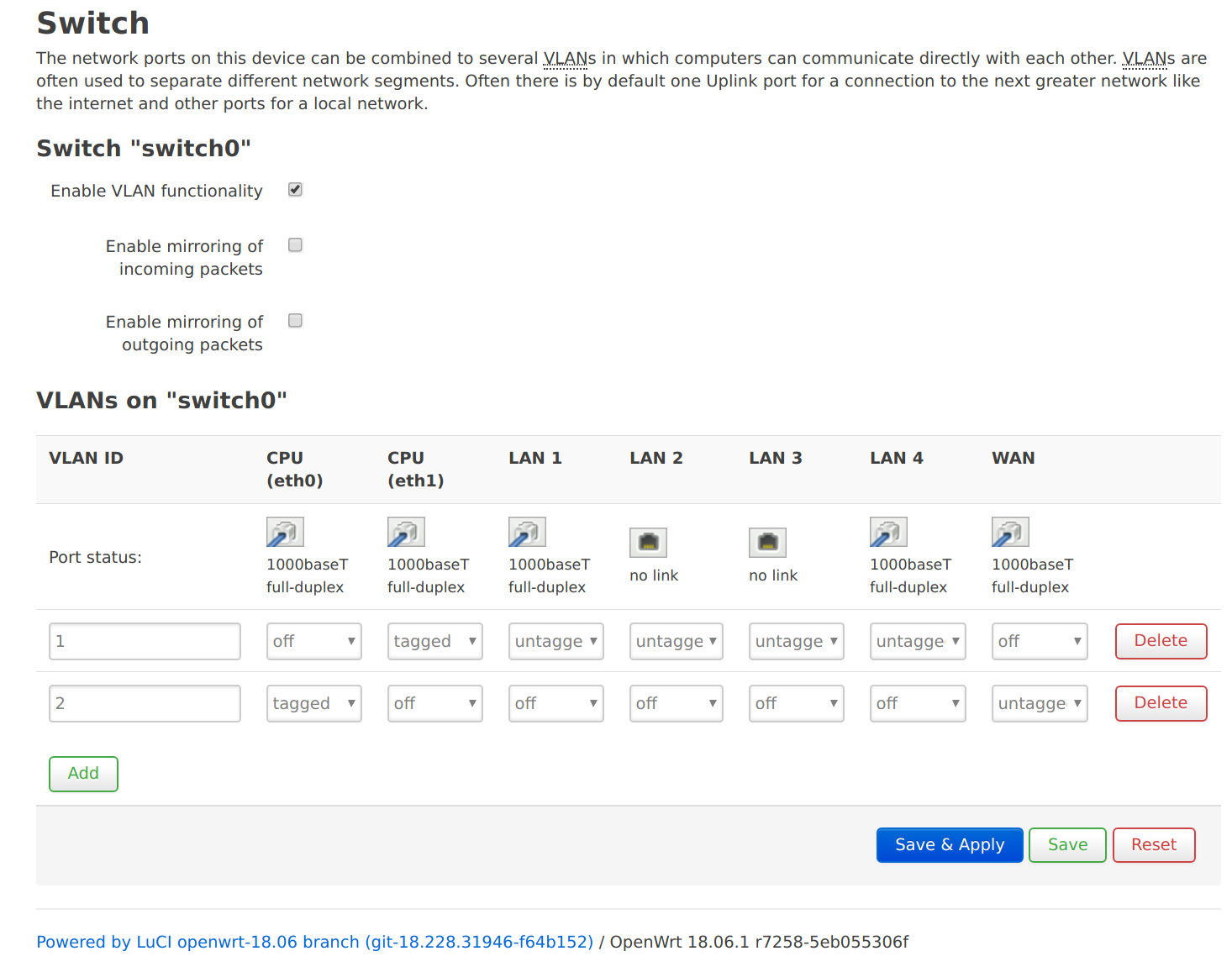Click the 'Switch "switch0"' section heading

(144, 148)
